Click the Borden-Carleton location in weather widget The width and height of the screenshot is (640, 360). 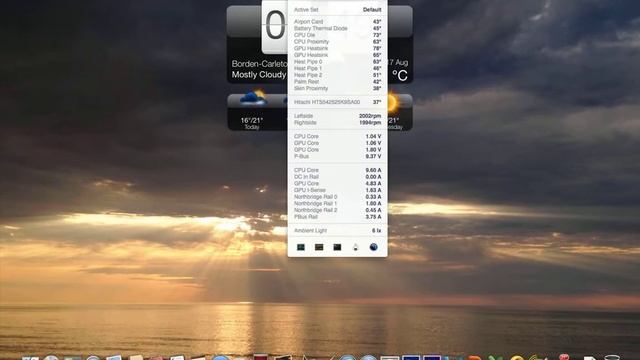point(259,64)
